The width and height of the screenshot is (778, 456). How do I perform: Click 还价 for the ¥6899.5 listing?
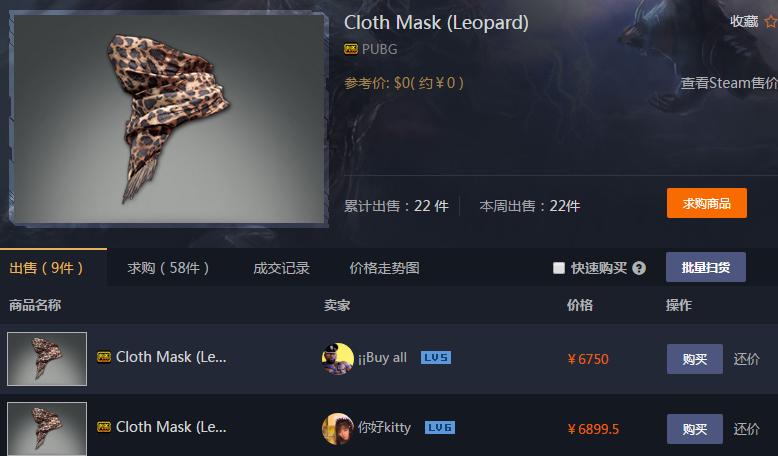746,429
